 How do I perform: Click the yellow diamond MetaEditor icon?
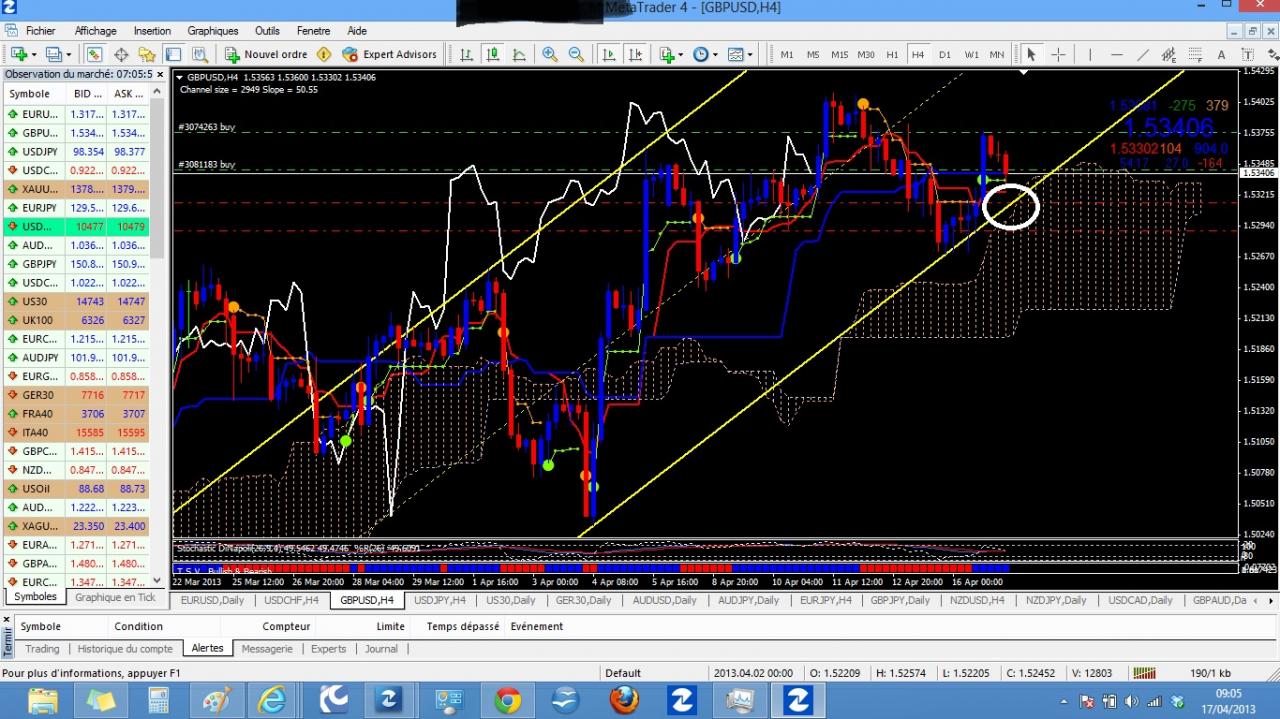pos(324,54)
